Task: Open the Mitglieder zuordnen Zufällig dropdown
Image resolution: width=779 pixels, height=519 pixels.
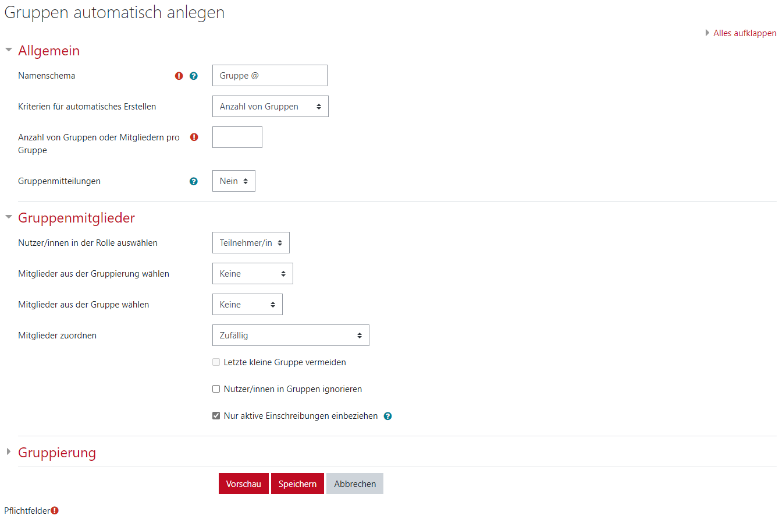Action: (x=290, y=335)
